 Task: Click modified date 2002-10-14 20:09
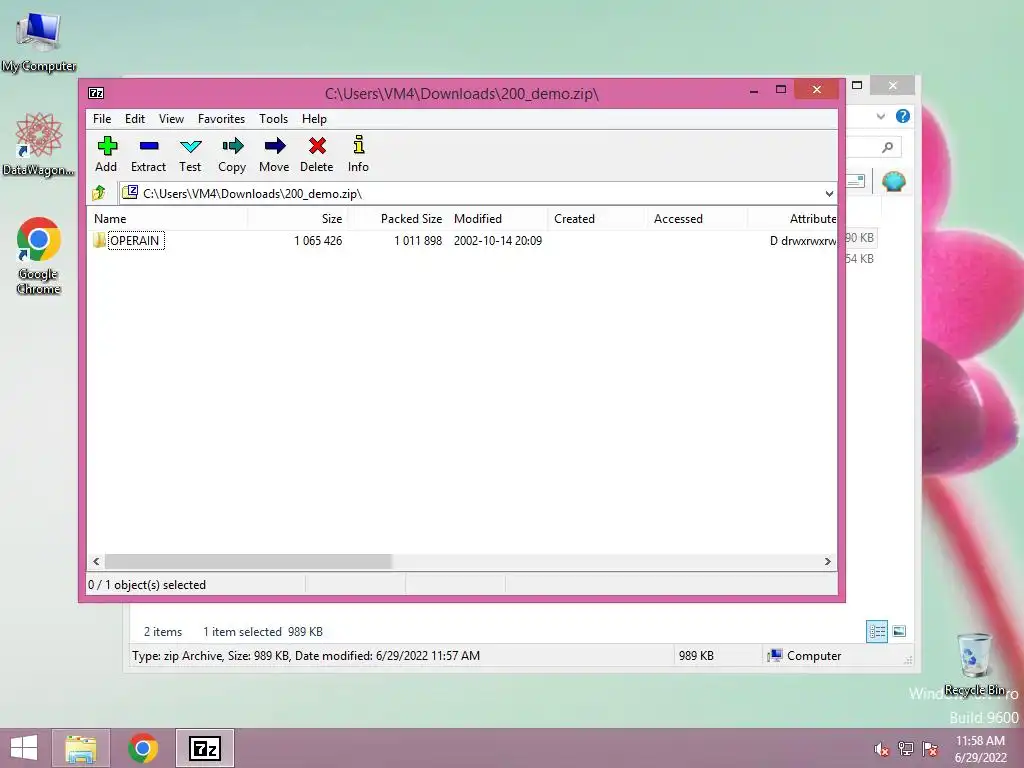tap(498, 240)
